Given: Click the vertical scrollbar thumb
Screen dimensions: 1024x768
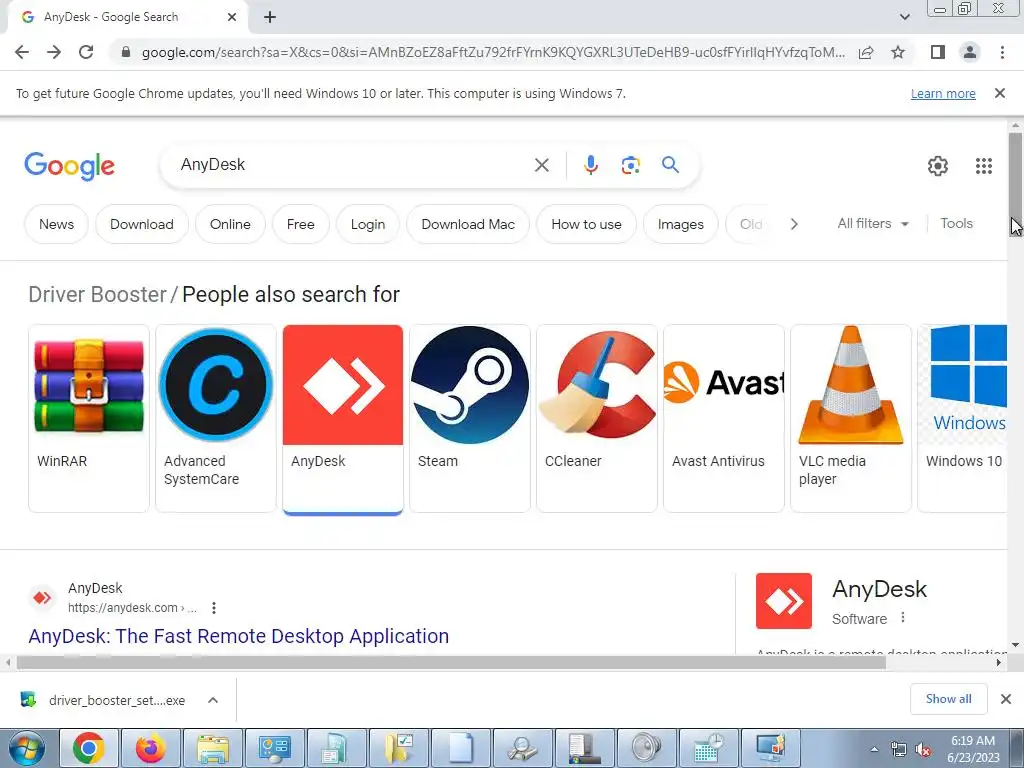Looking at the screenshot, I should coord(1015,185).
